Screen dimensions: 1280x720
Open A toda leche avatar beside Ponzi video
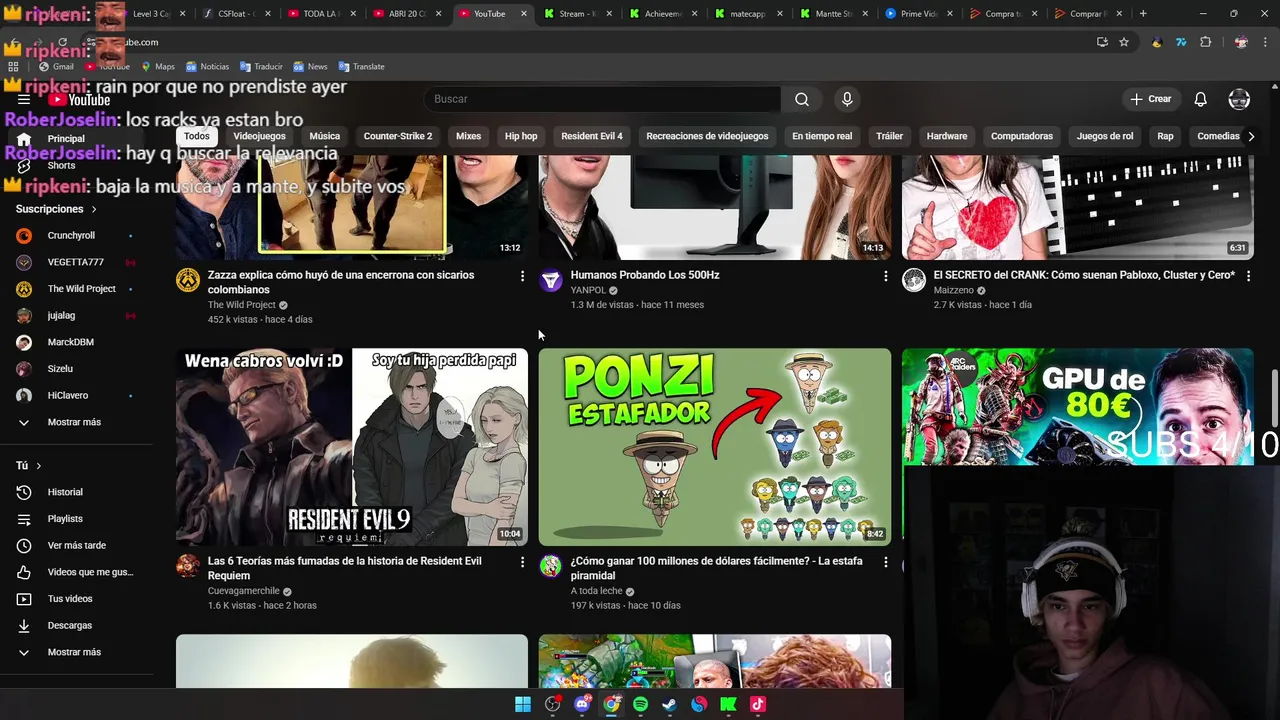pyautogui.click(x=551, y=567)
